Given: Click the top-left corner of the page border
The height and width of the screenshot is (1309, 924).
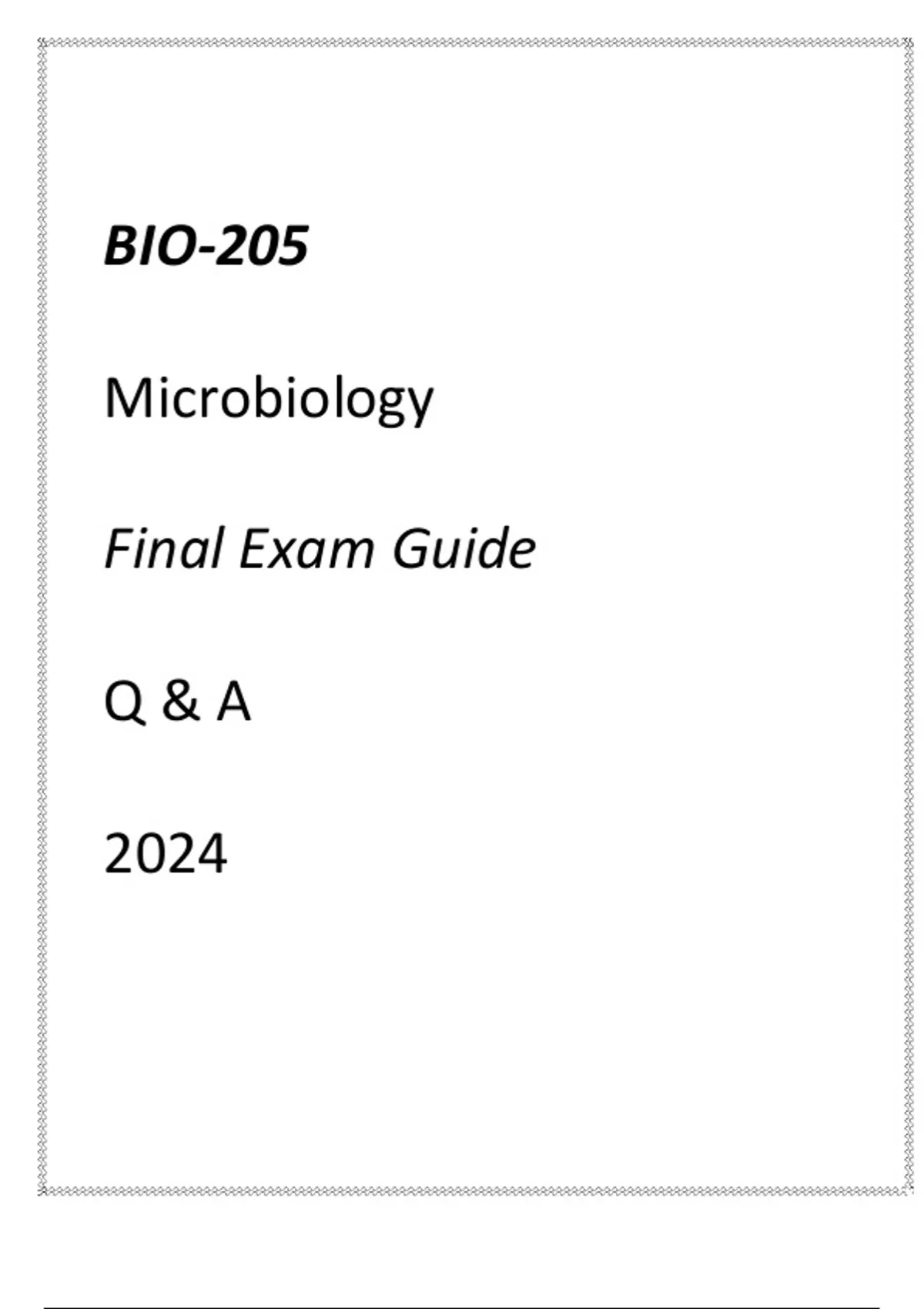Looking at the screenshot, I should [x=43, y=43].
